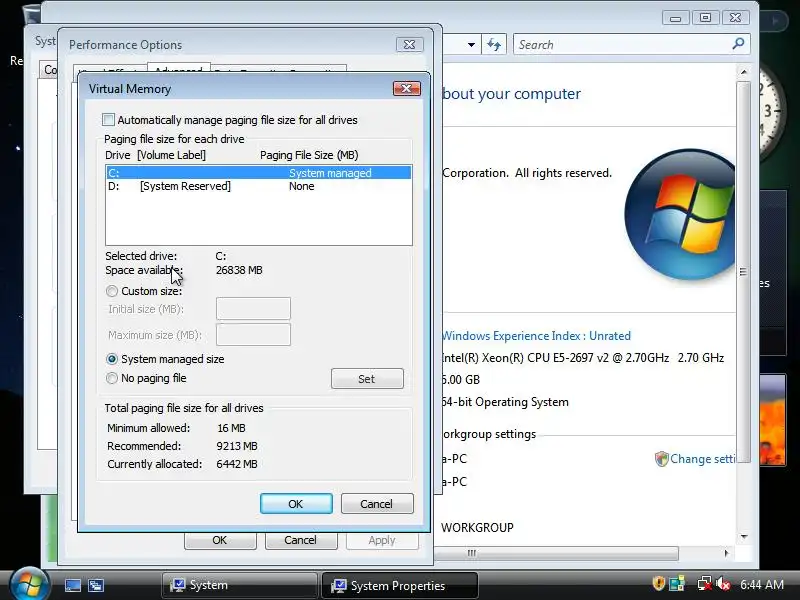Screen dimensions: 800x600
Task: Click OK in Performance Options dialog
Action: (220, 540)
